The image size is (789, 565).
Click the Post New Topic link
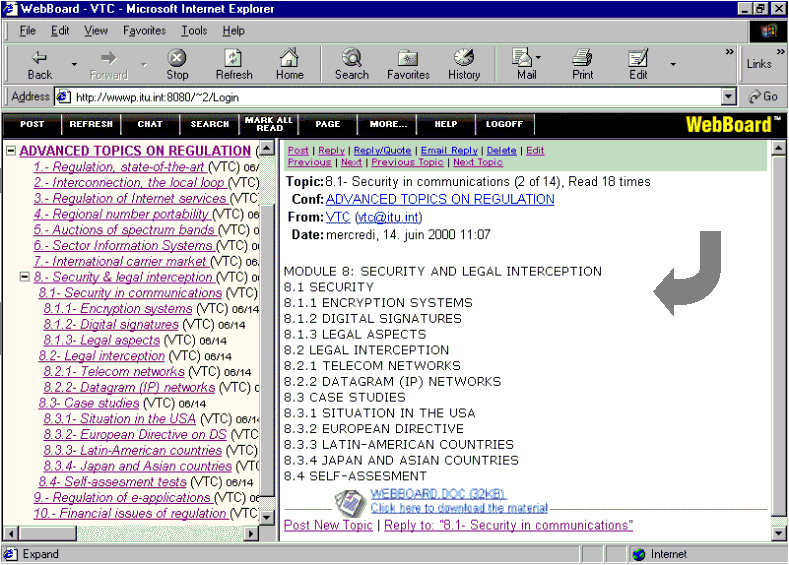(328, 525)
